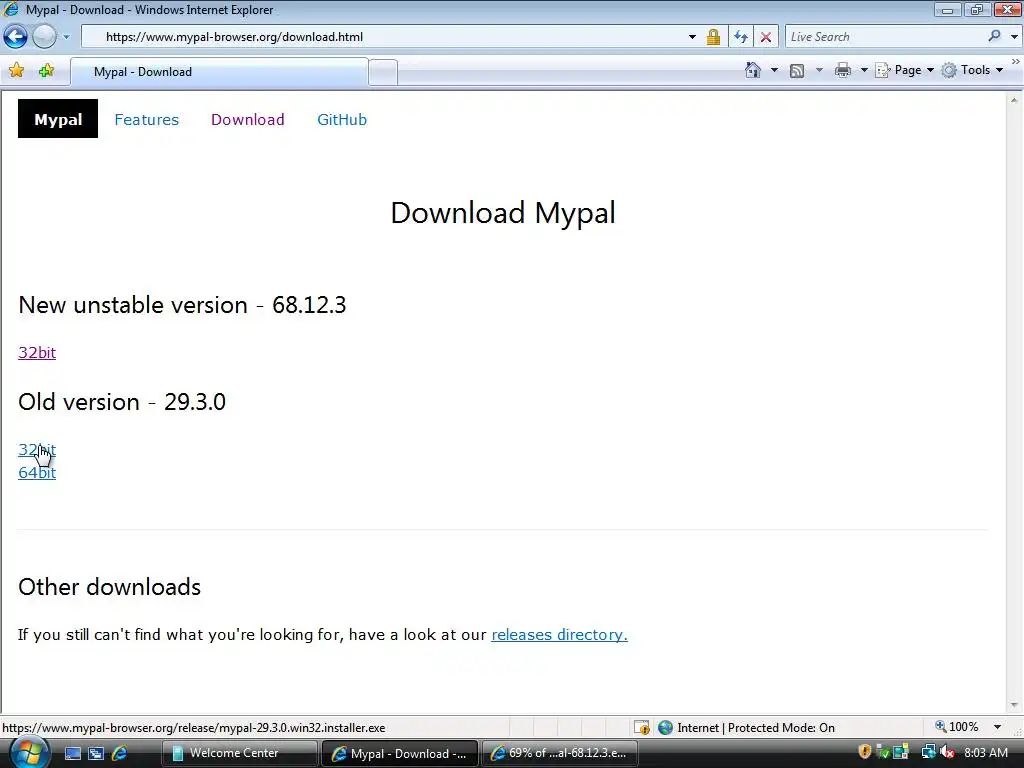1024x768 pixels.
Task: Open the Windows Start orb
Action: point(29,753)
